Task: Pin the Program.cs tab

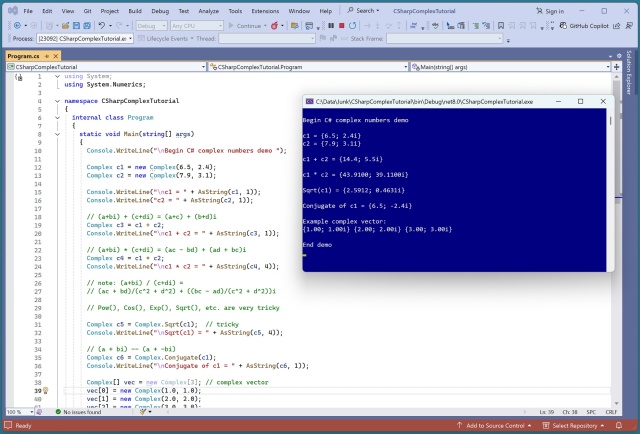Action: pyautogui.click(x=47, y=56)
